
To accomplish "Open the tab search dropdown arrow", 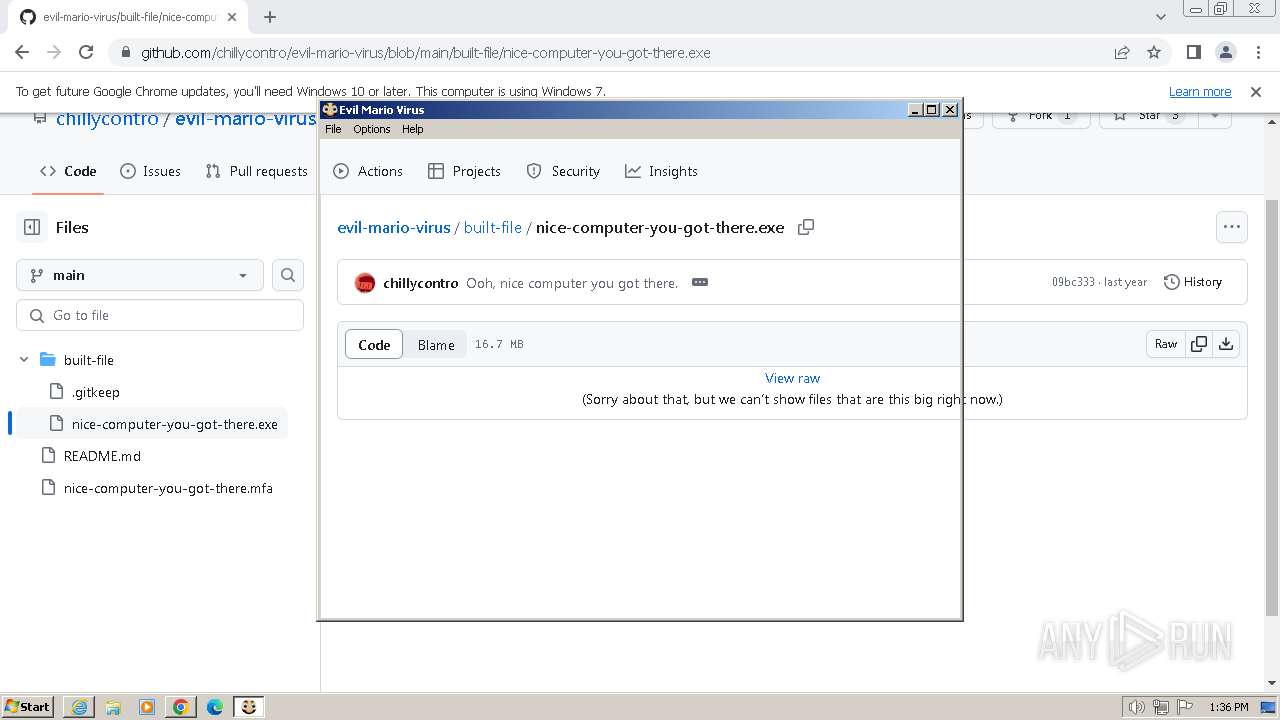I will pos(1161,17).
